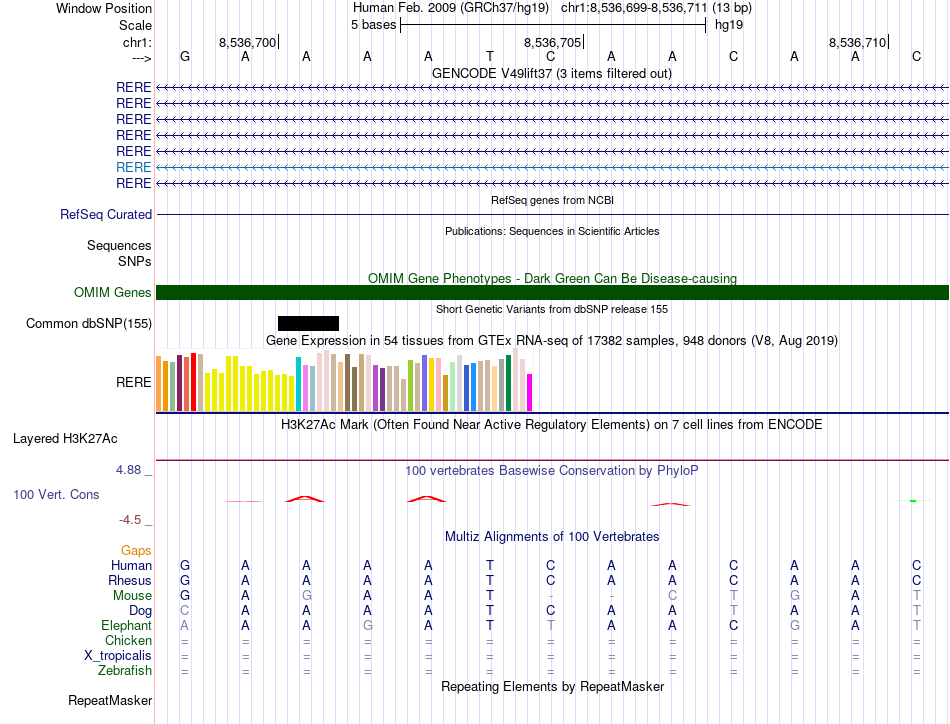Click the green PhyloP conservation mark

pyautogui.click(x=913, y=500)
